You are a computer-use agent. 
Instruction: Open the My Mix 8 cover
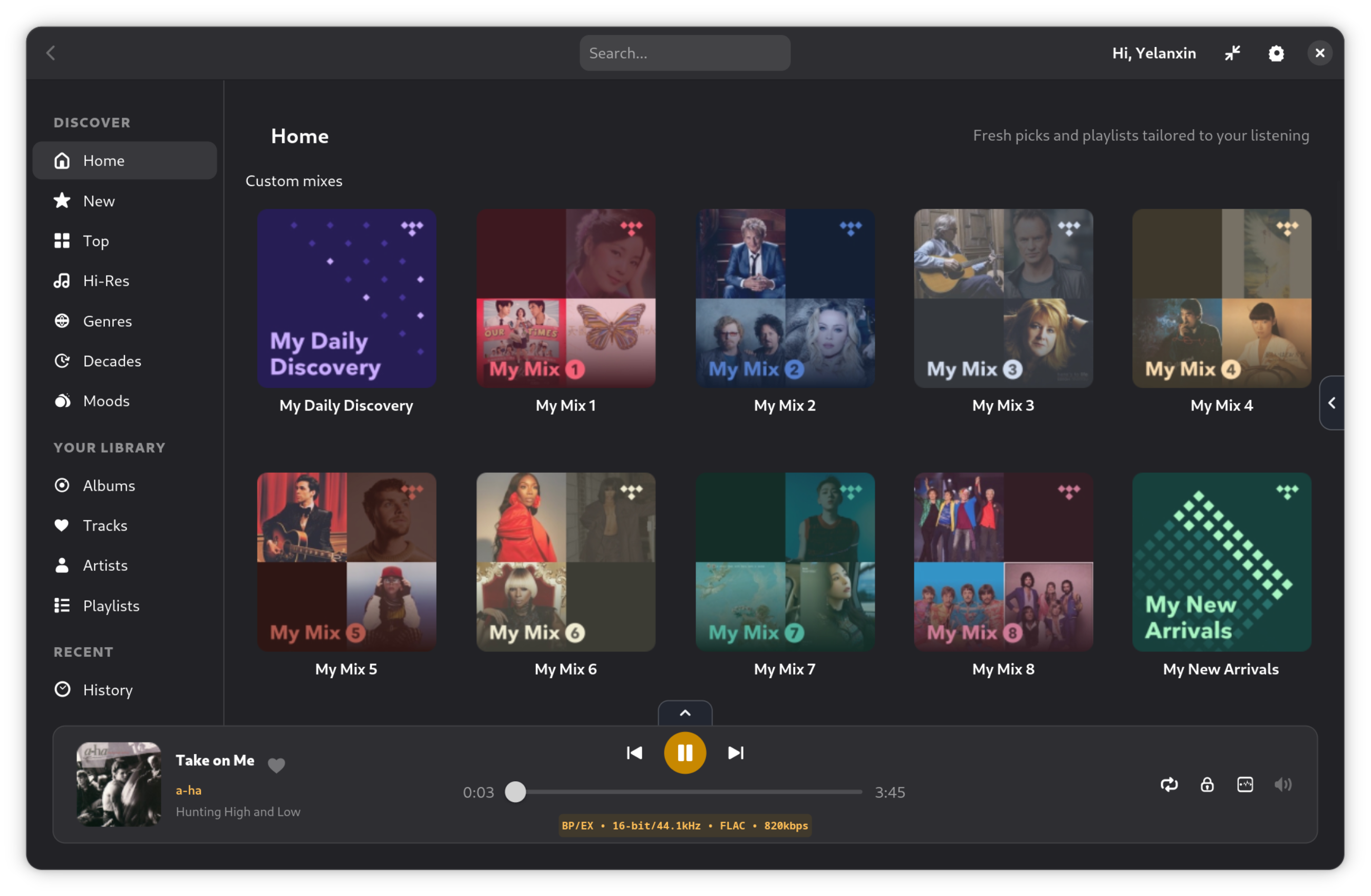point(1003,562)
